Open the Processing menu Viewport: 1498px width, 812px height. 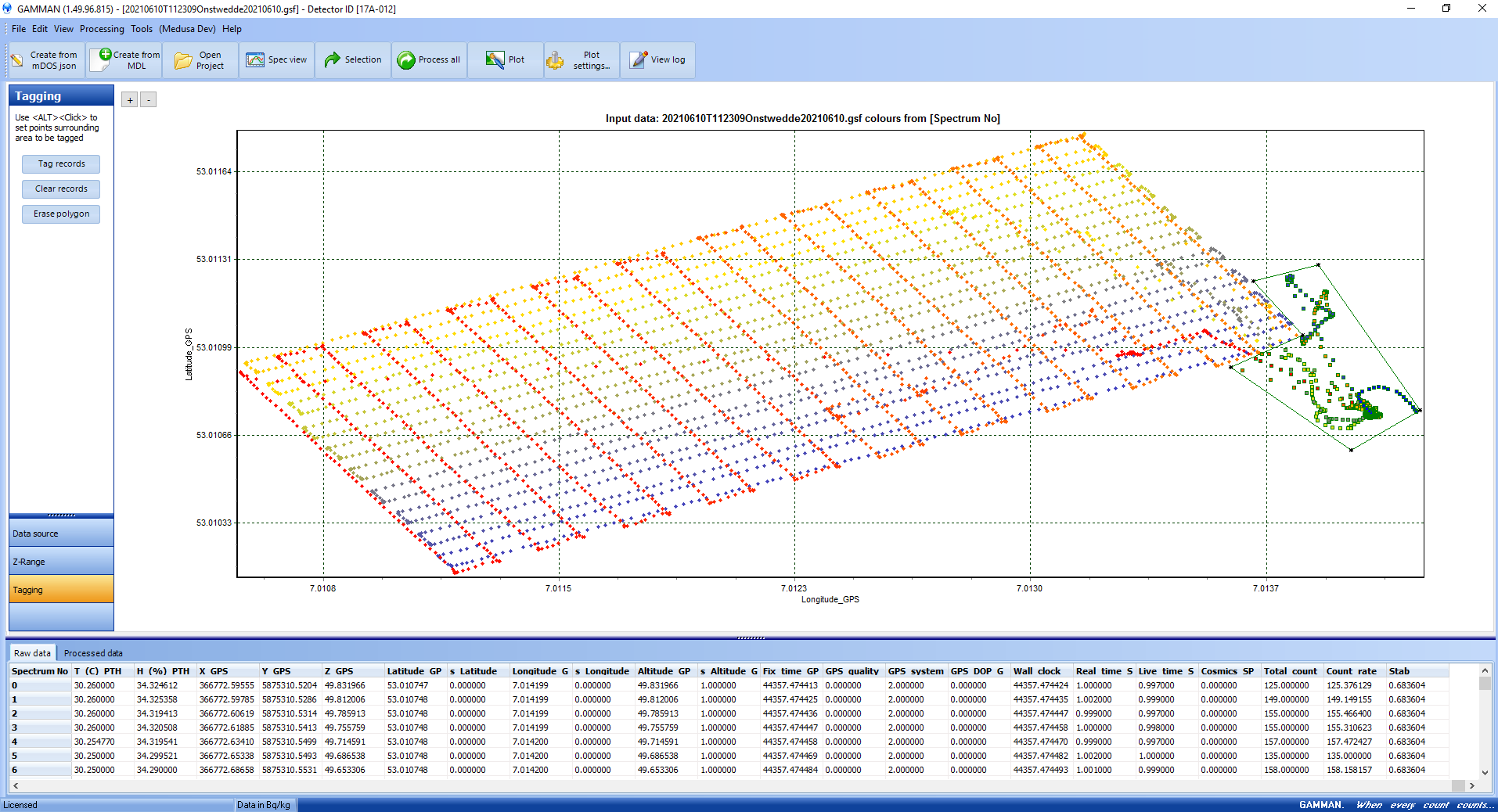point(102,29)
